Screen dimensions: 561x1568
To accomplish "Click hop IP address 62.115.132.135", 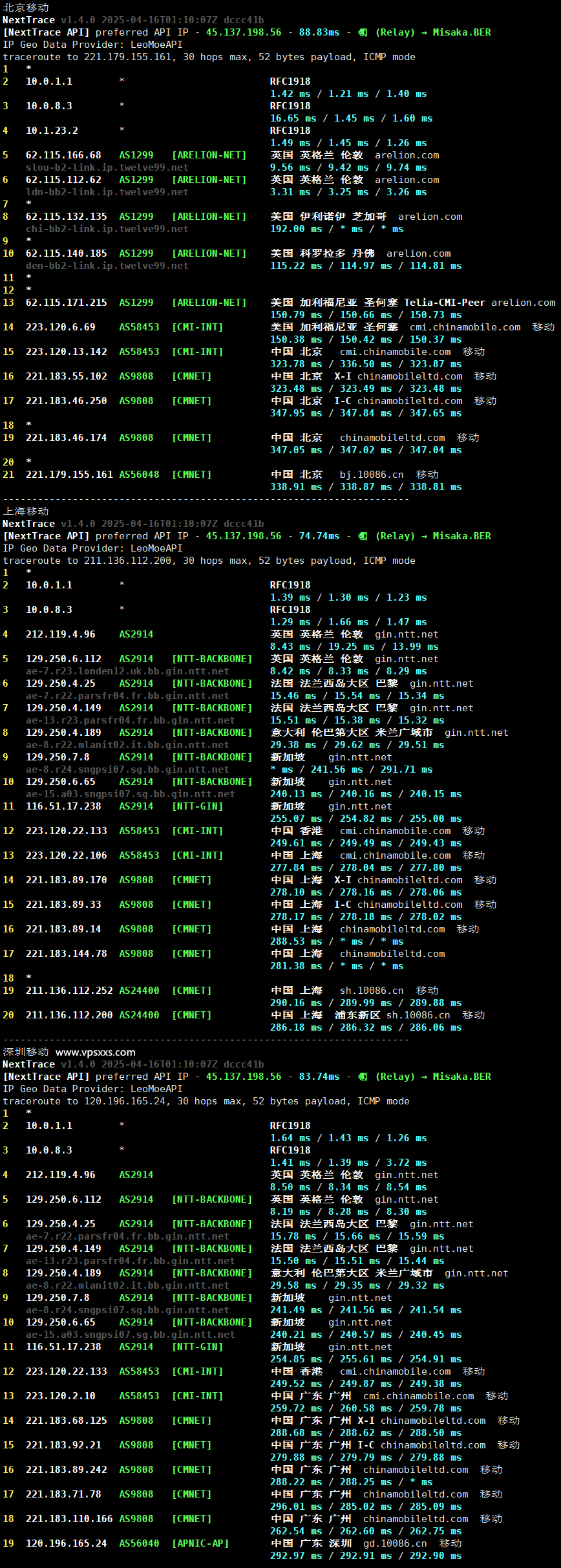I will 67,217.
